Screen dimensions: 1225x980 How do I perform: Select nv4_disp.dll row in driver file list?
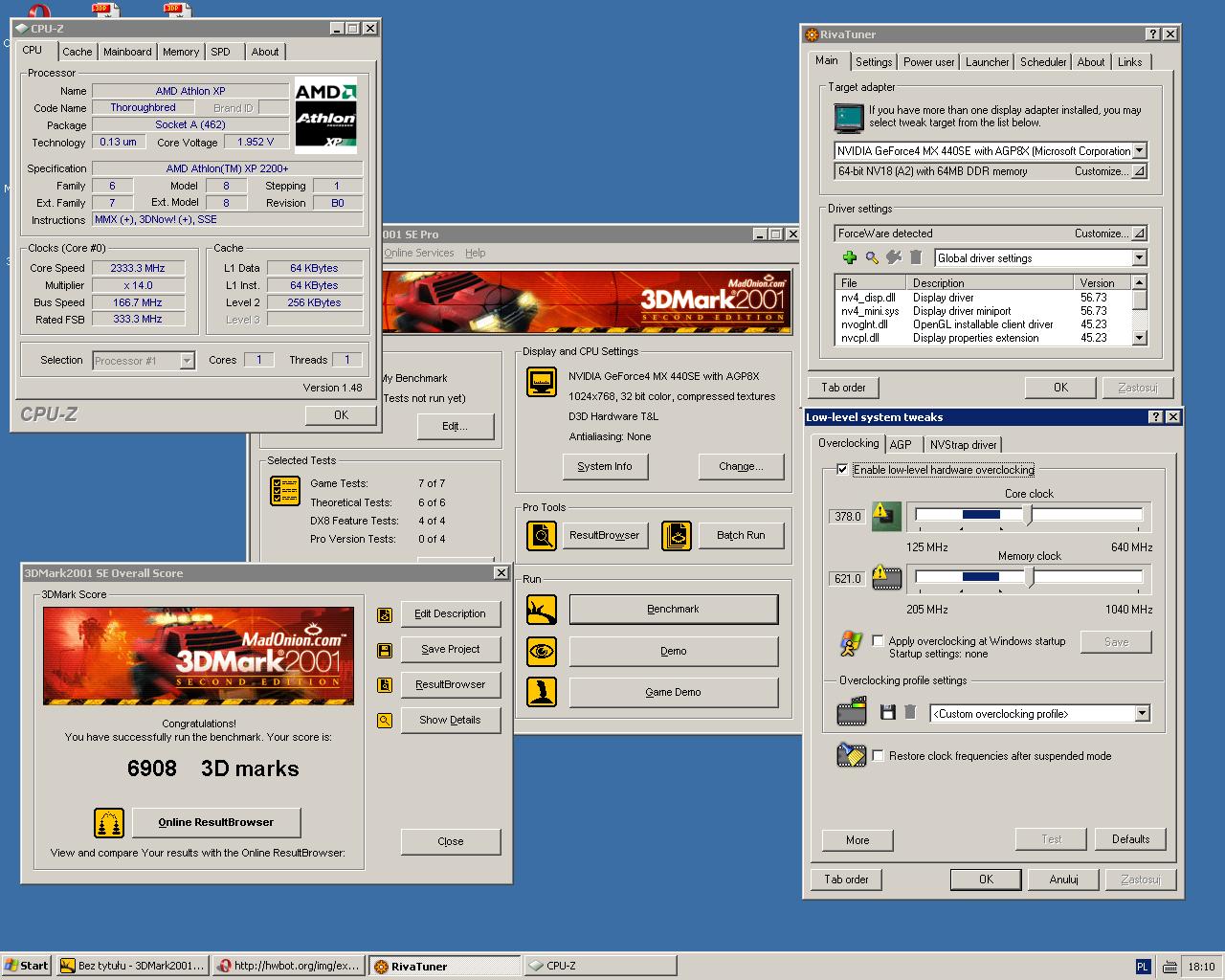[x=982, y=298]
